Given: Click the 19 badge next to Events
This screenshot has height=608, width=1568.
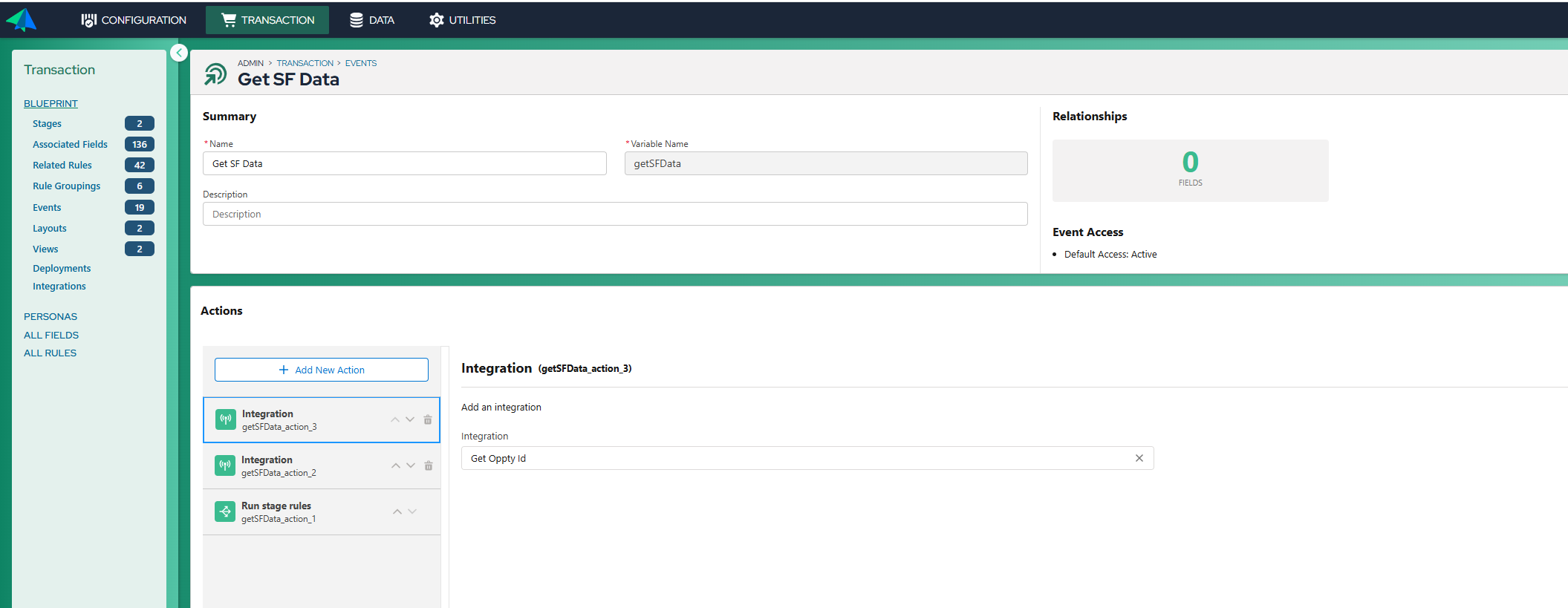Looking at the screenshot, I should coord(140,207).
